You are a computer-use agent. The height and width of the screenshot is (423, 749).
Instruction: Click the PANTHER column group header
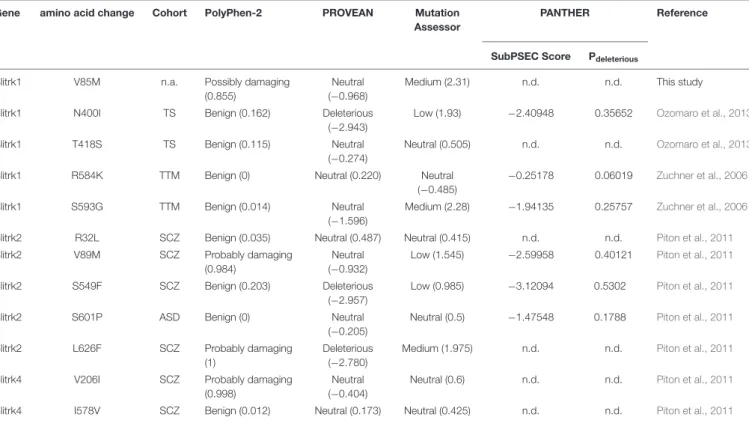point(565,13)
